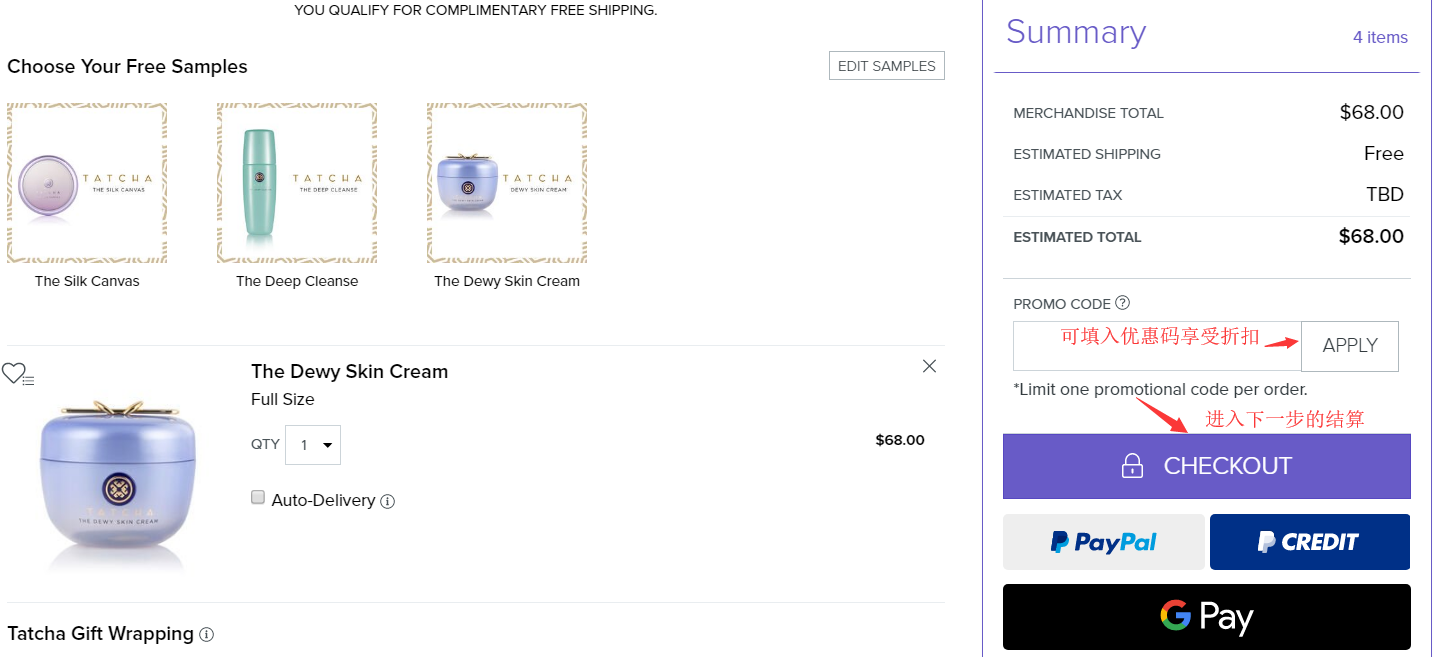Pay using the Google Pay button
Image resolution: width=1441 pixels, height=657 pixels.
click(x=1206, y=617)
